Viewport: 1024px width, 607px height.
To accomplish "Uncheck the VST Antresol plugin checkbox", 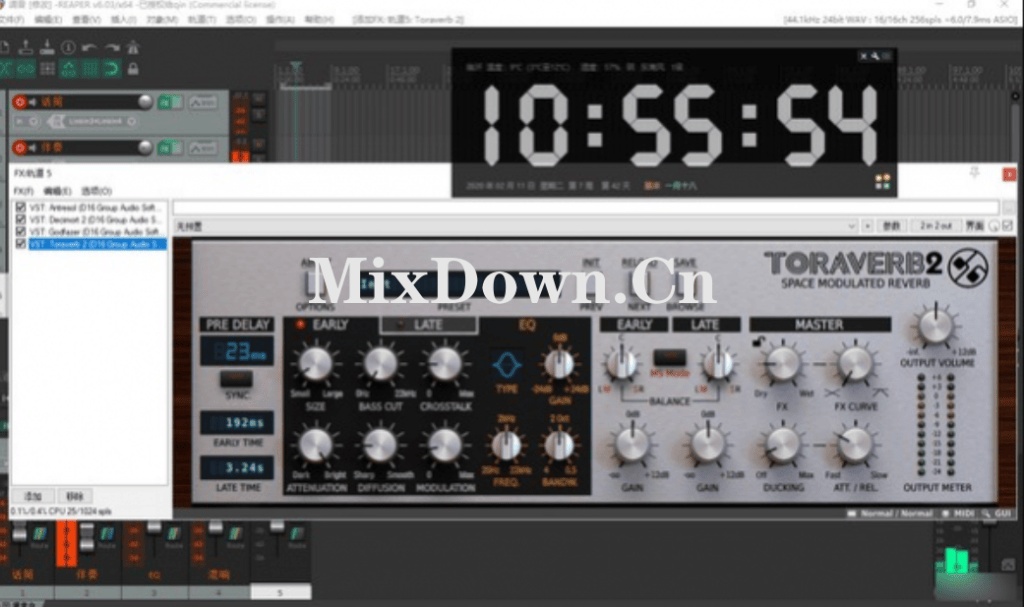I will pos(21,207).
